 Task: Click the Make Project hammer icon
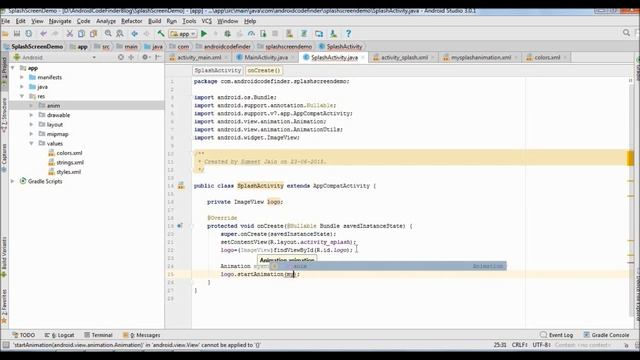161,34
